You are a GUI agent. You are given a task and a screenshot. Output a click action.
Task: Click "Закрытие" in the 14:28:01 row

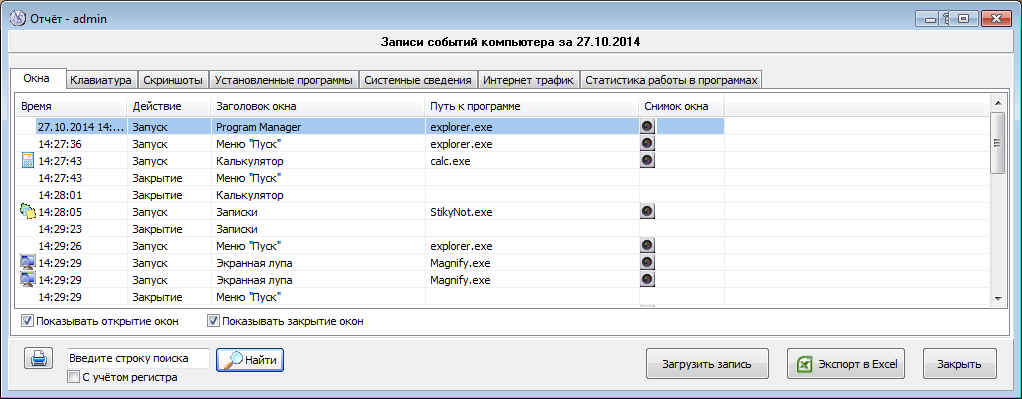[x=157, y=194]
